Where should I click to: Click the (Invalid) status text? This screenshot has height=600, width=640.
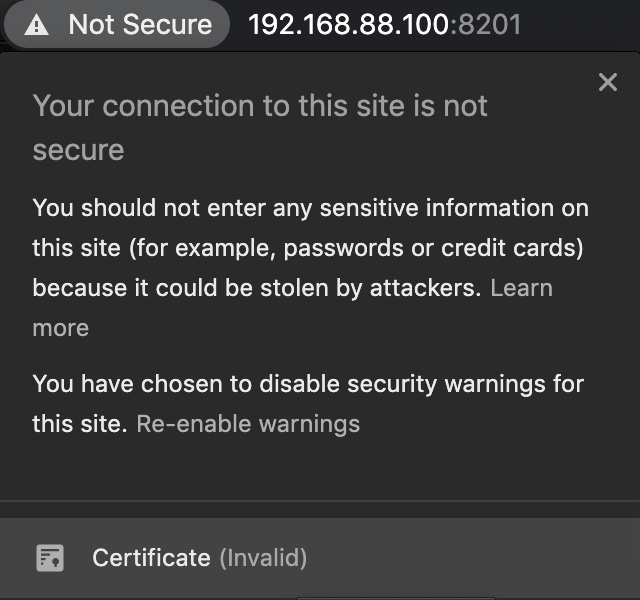tap(263, 558)
